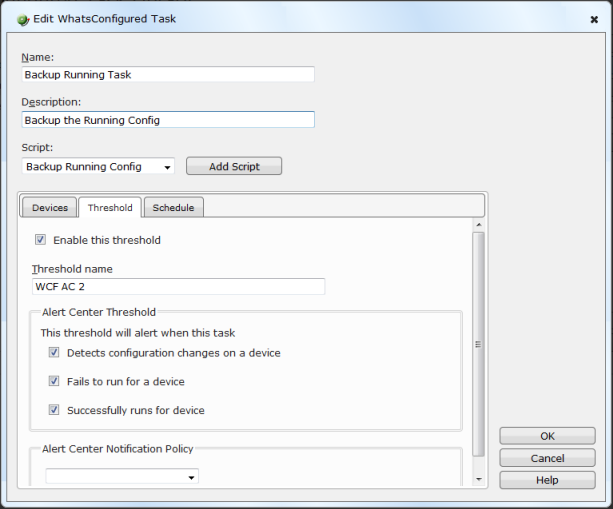Click the Add Script button

point(234,166)
